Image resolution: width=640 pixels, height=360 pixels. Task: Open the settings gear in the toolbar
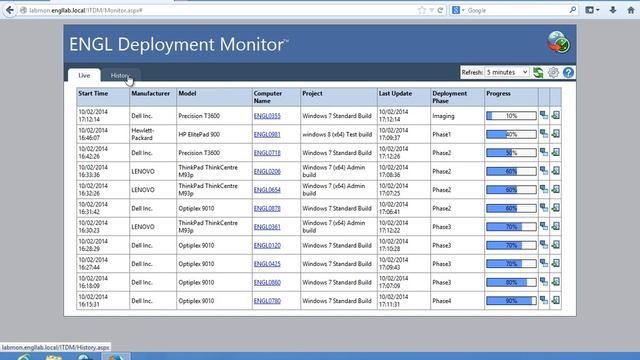coord(553,73)
